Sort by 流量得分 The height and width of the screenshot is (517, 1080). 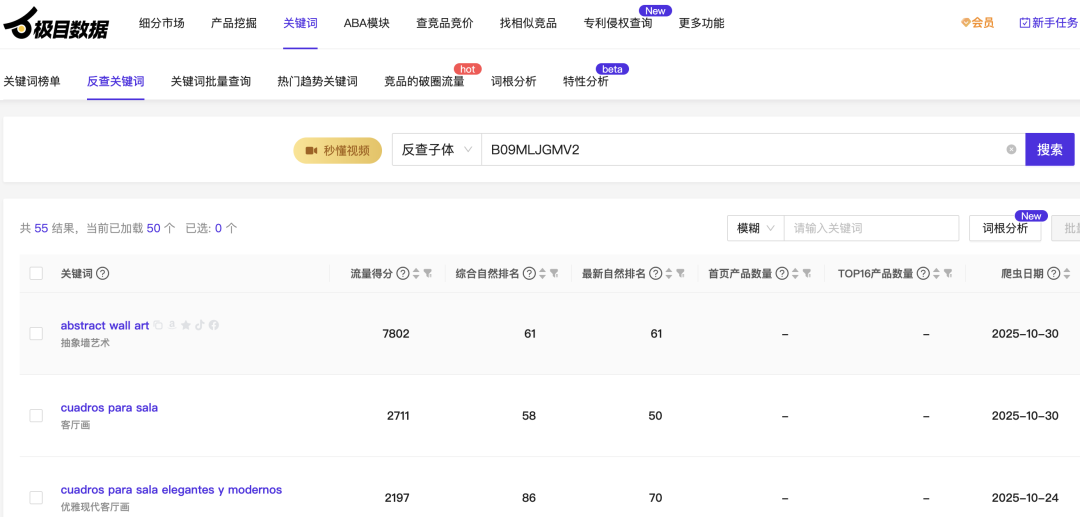point(415,273)
